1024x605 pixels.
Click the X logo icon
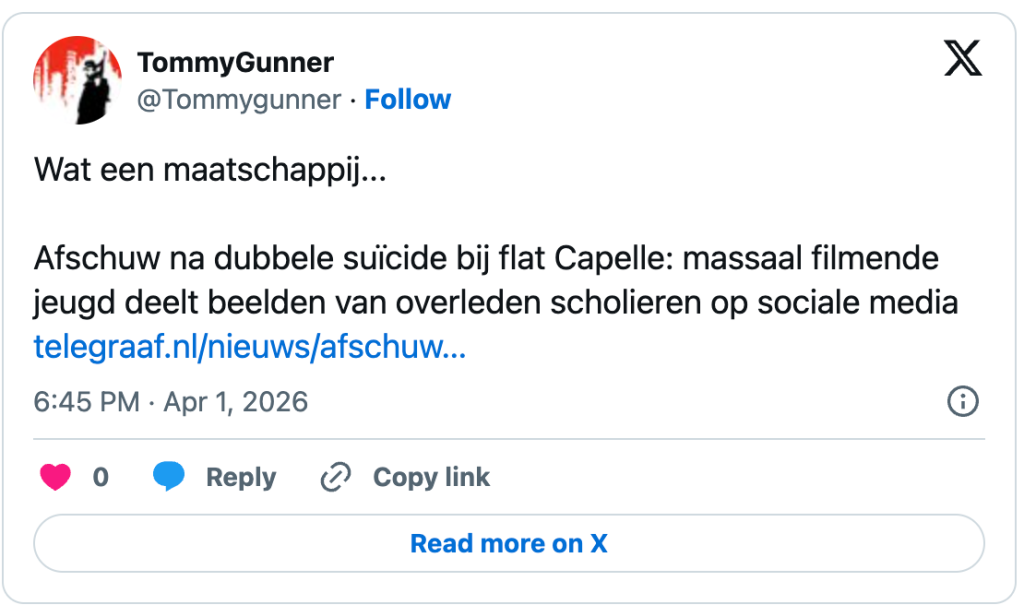coord(963,62)
